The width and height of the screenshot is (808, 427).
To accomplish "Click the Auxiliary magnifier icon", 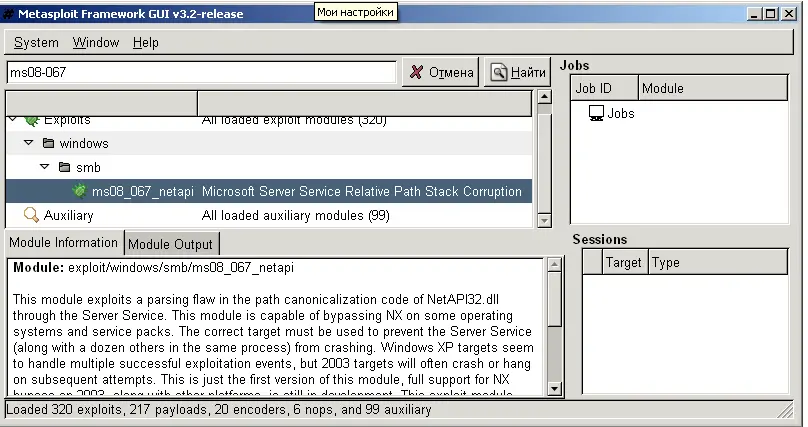I will [x=31, y=215].
